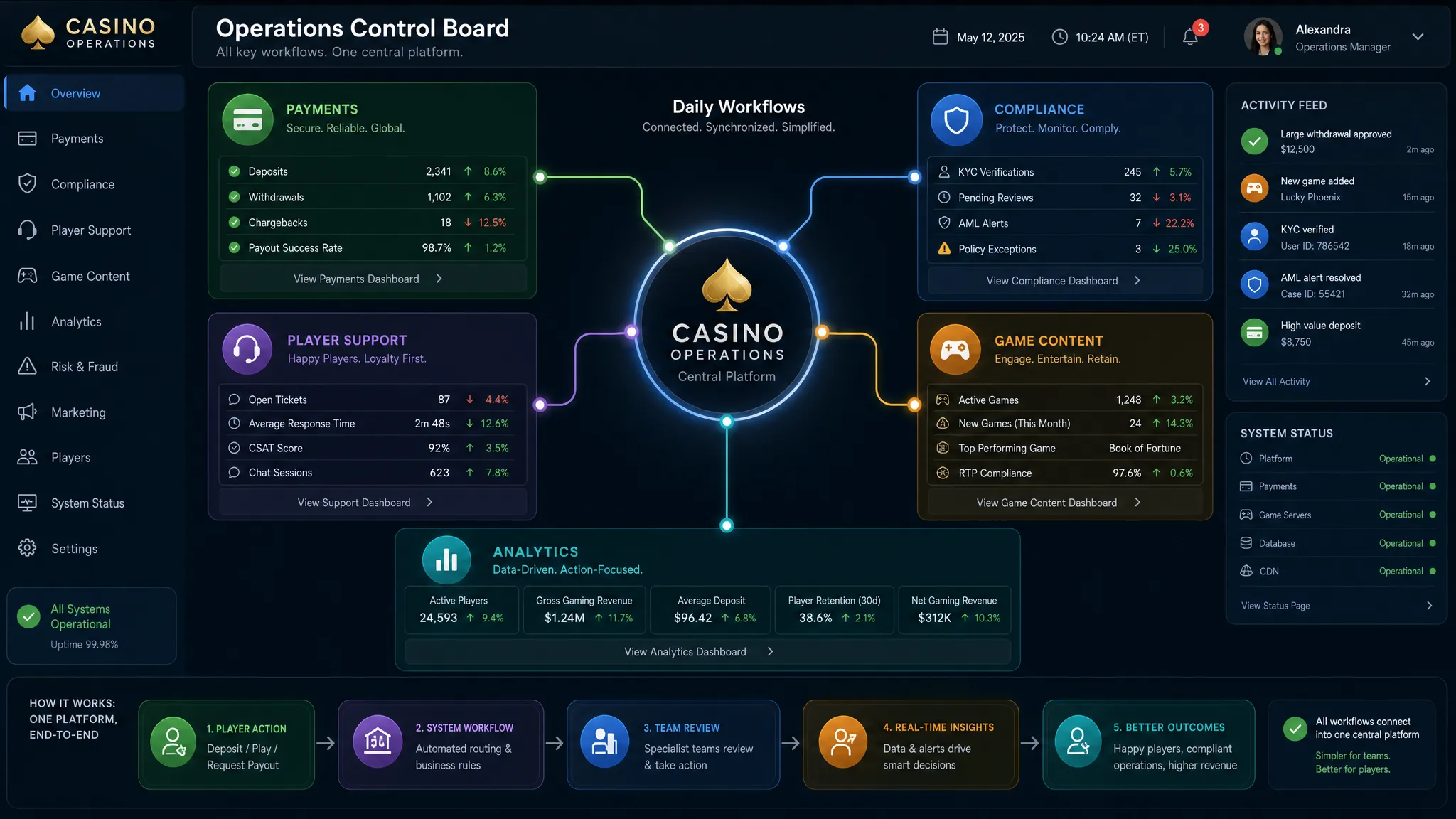Expand the Alexandra user profile dropdown

pos(1418,37)
